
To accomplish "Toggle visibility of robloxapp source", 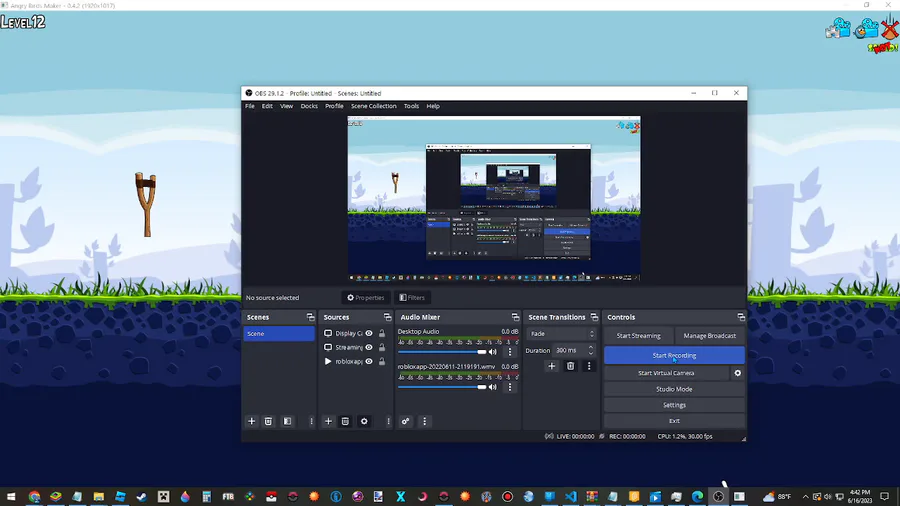I will [369, 361].
